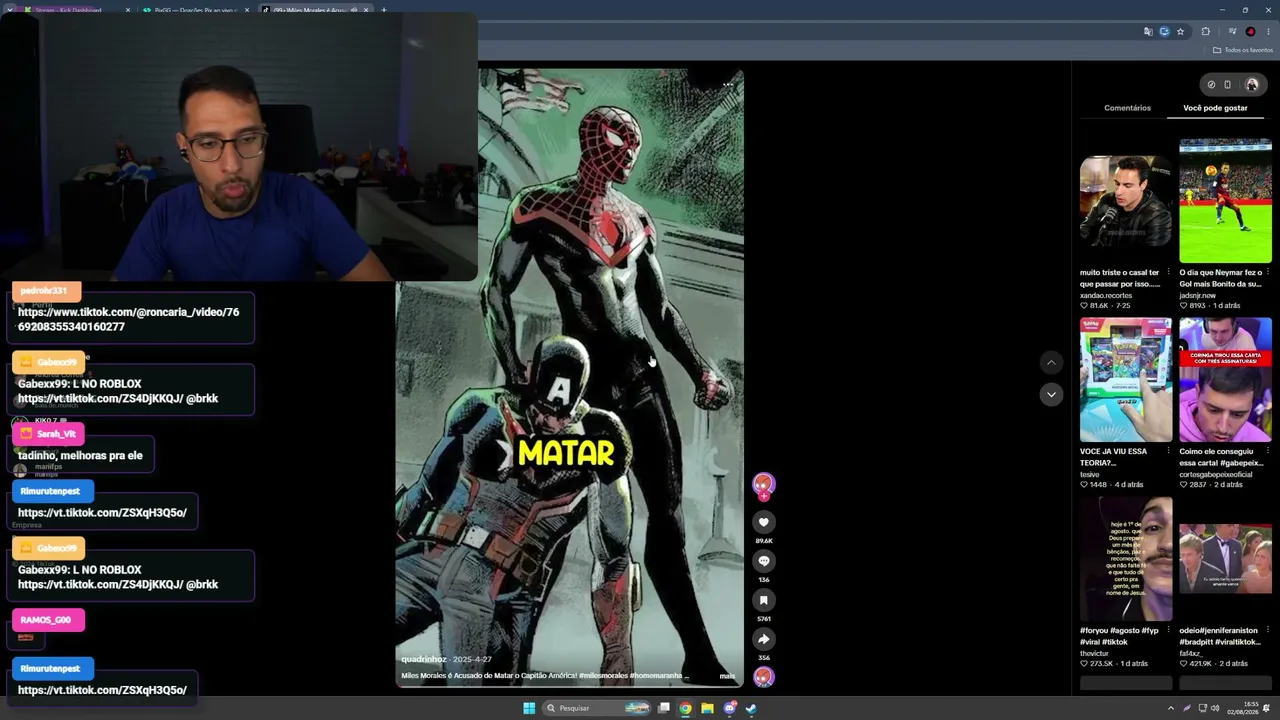Viewport: 1280px width, 720px height.
Task: Open the Windows Start menu
Action: [529, 708]
